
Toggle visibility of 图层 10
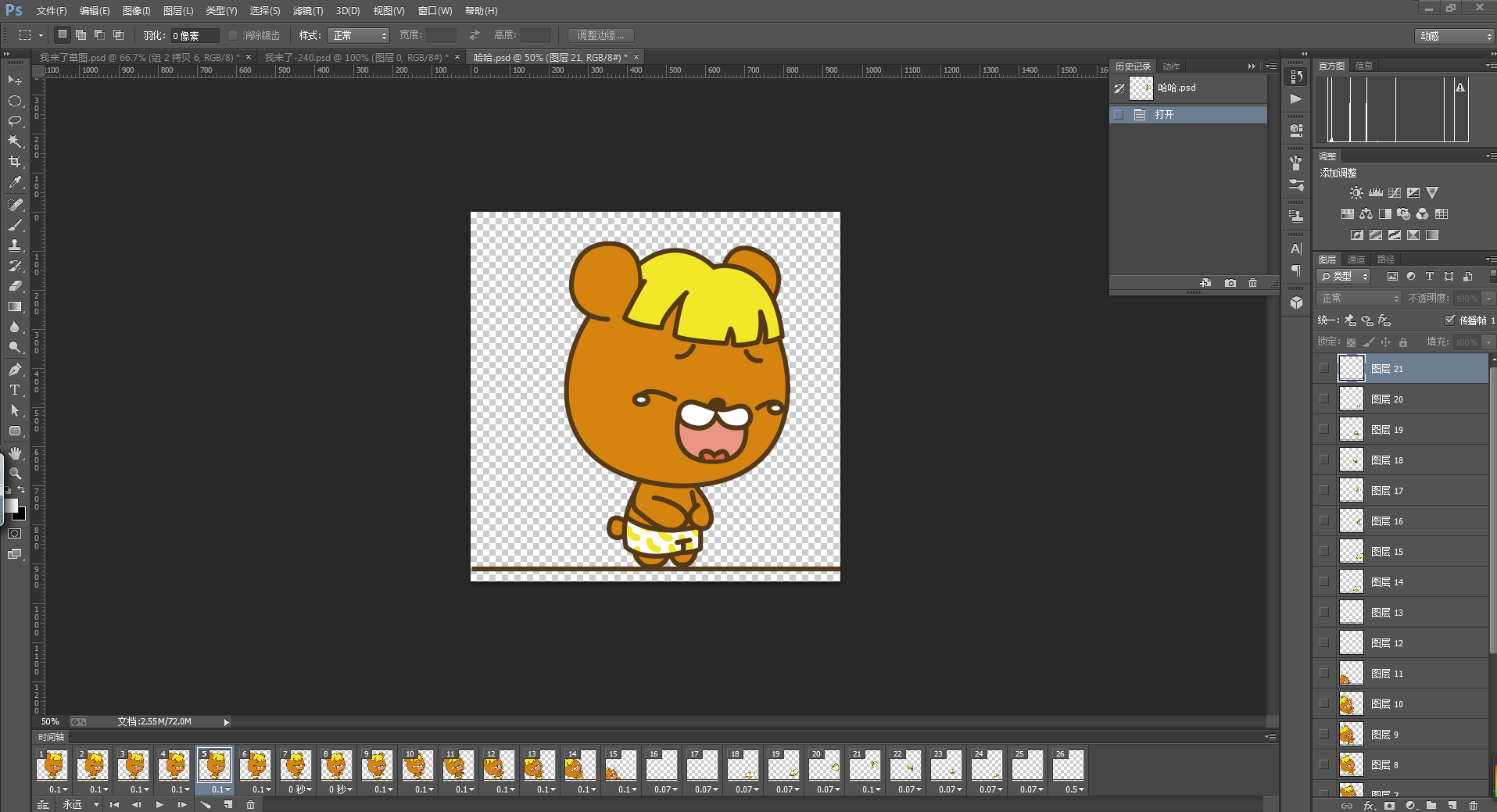[1324, 703]
